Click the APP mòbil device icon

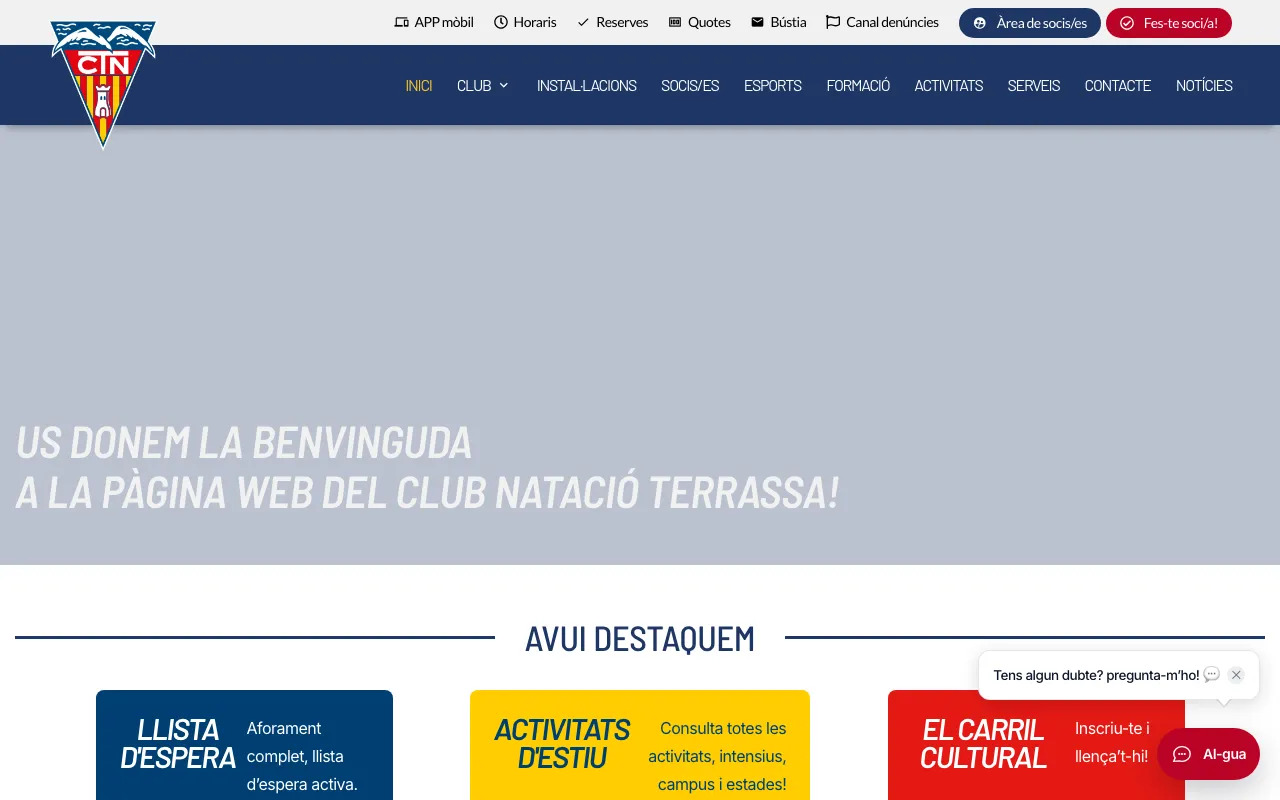point(402,22)
